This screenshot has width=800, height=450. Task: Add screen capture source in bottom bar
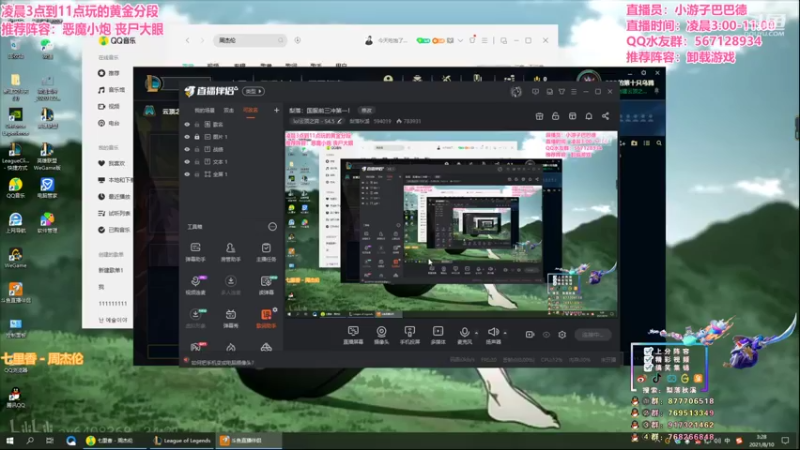pos(353,335)
